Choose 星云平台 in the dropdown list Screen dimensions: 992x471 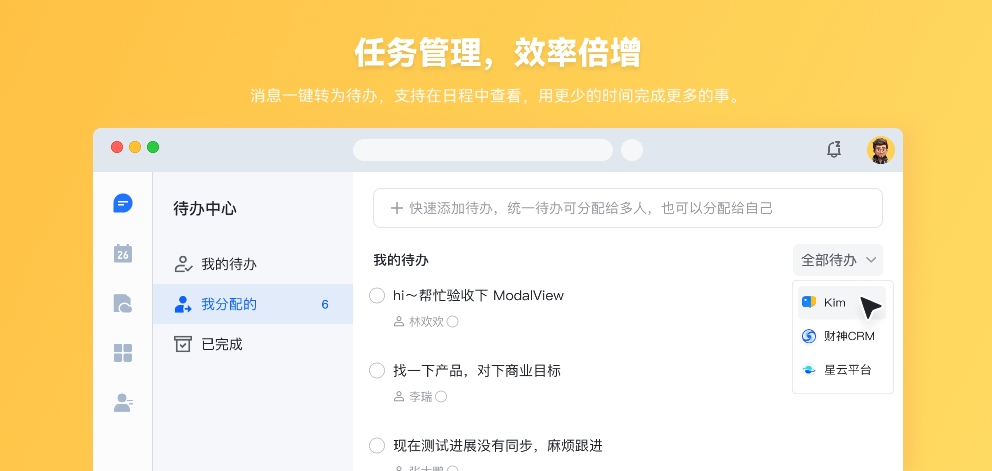pos(841,370)
